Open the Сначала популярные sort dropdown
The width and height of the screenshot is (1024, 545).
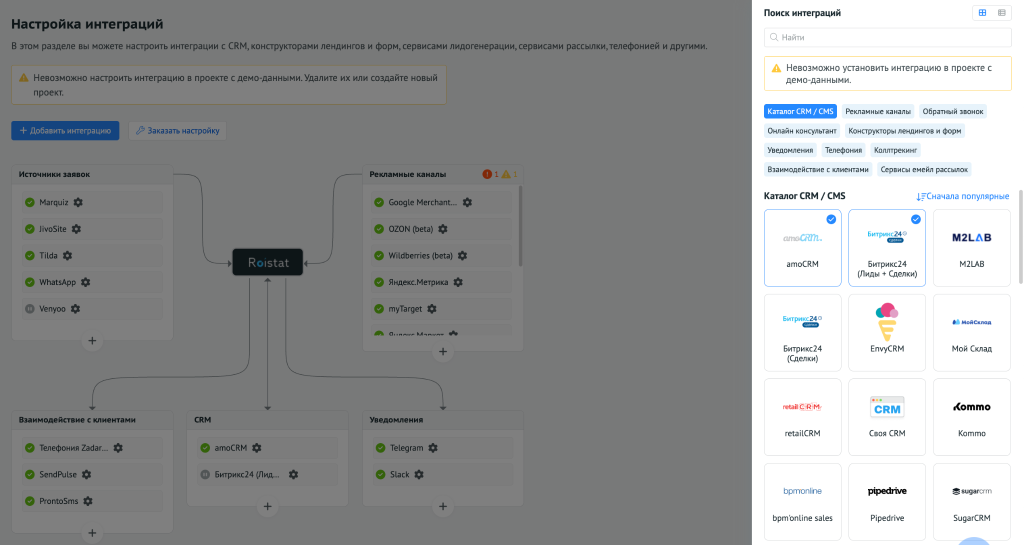click(x=963, y=196)
